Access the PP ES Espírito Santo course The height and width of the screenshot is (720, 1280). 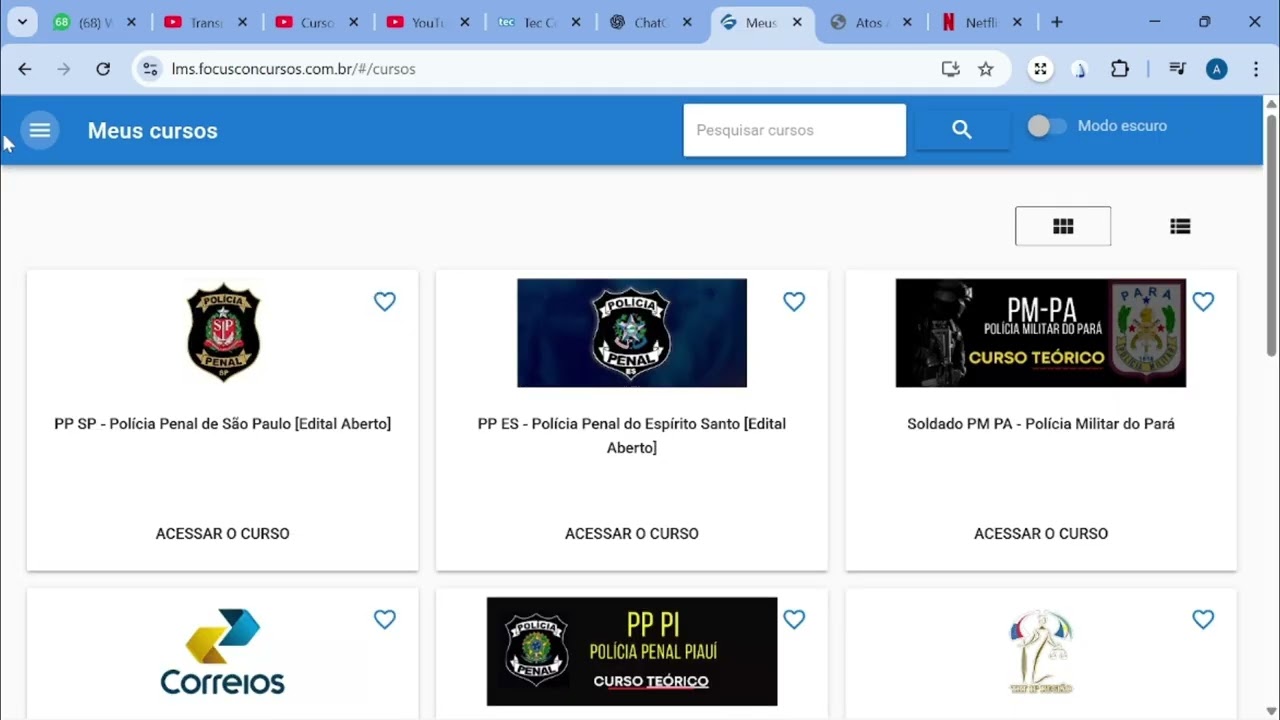(x=632, y=533)
